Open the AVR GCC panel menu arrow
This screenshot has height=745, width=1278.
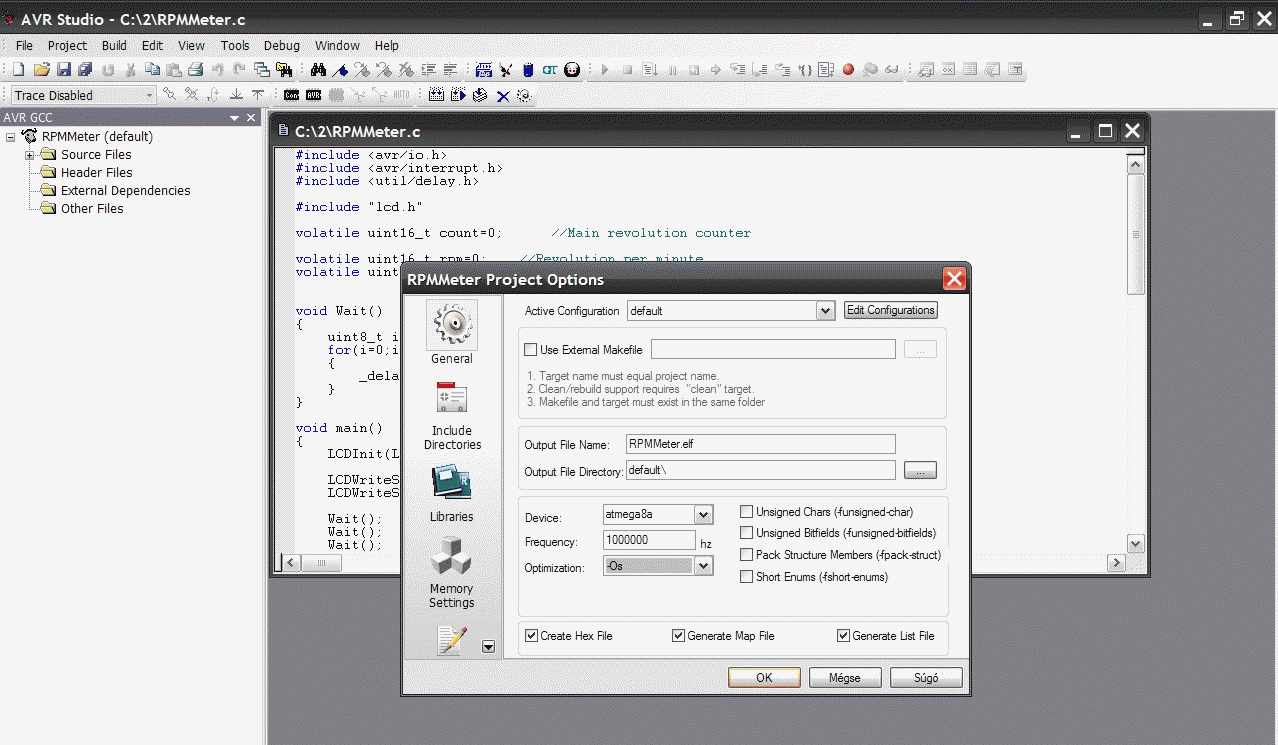[x=235, y=118]
